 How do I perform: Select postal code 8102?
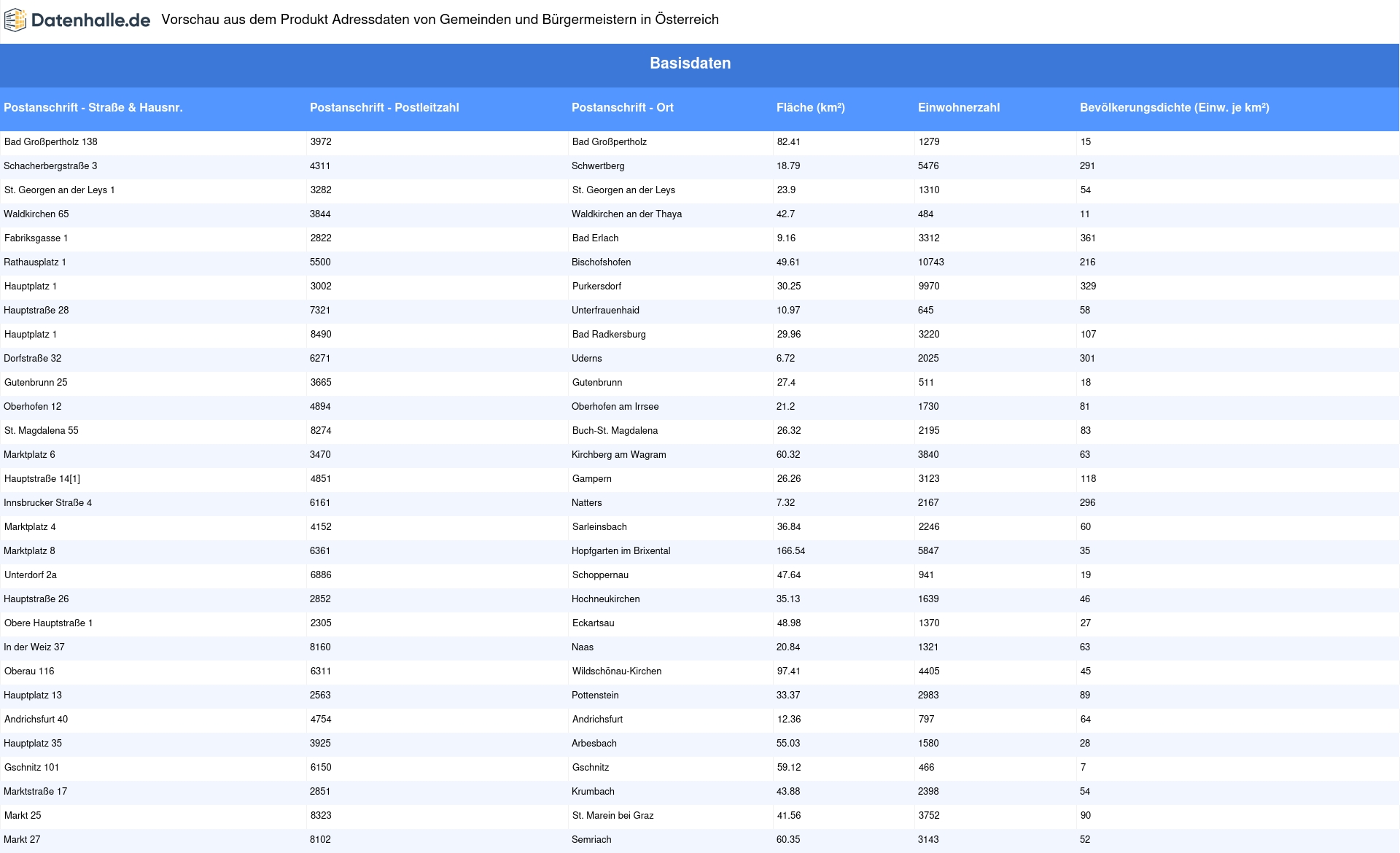click(321, 840)
